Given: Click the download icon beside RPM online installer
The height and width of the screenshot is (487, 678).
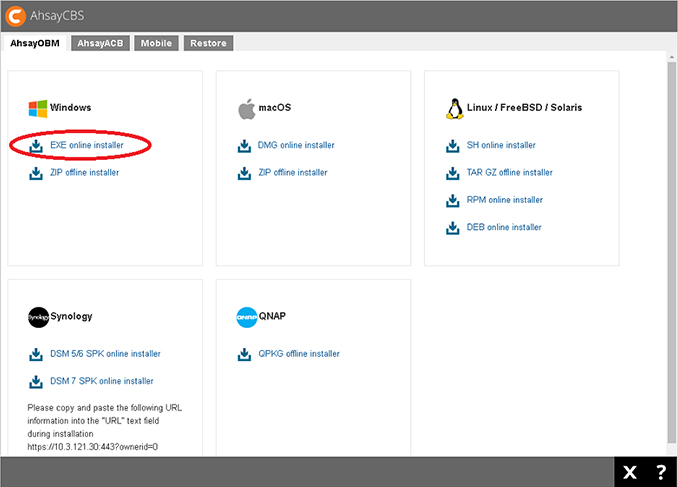Looking at the screenshot, I should point(454,200).
